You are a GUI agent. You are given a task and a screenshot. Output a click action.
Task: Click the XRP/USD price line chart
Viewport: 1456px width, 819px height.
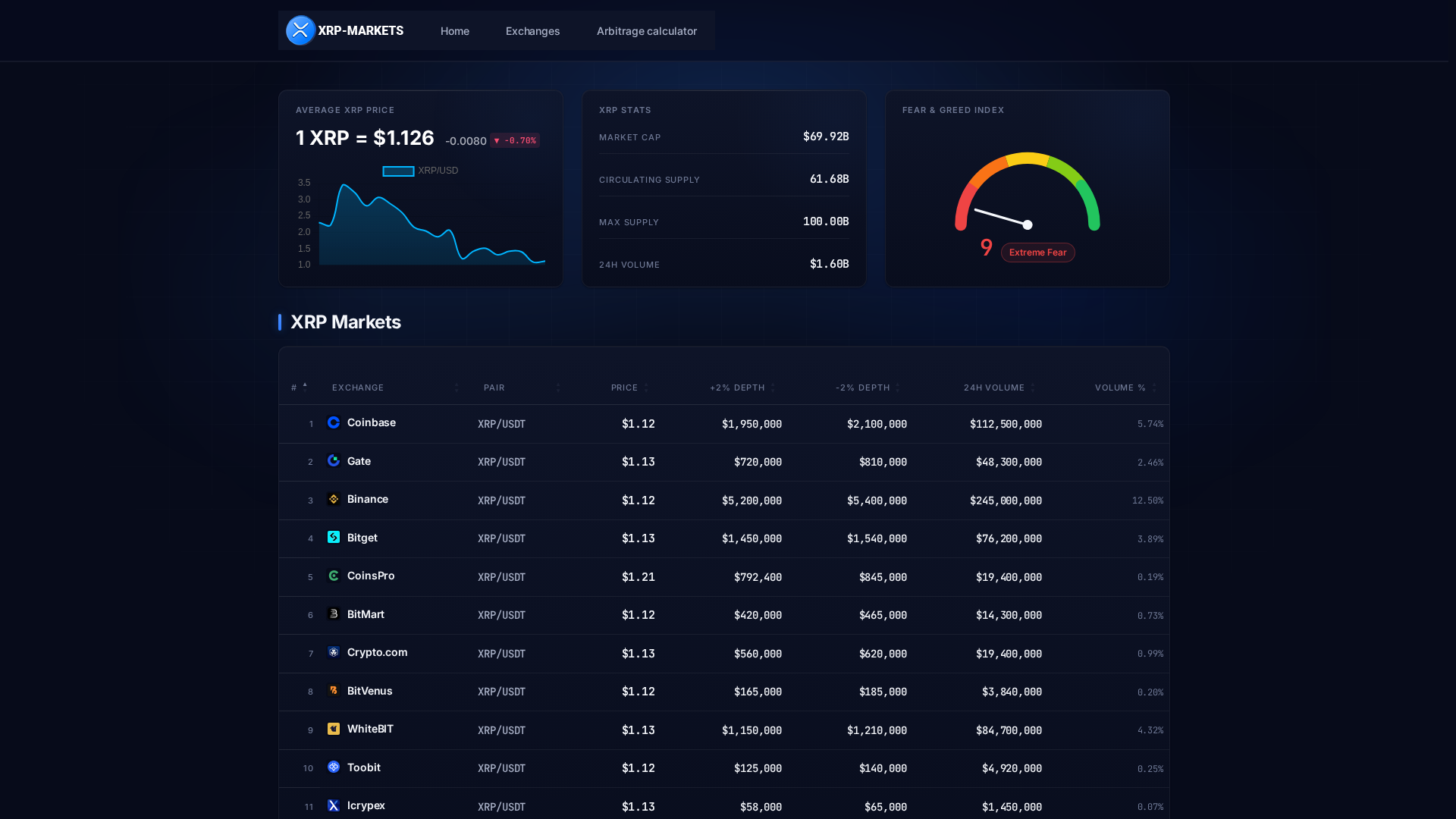tap(431, 224)
